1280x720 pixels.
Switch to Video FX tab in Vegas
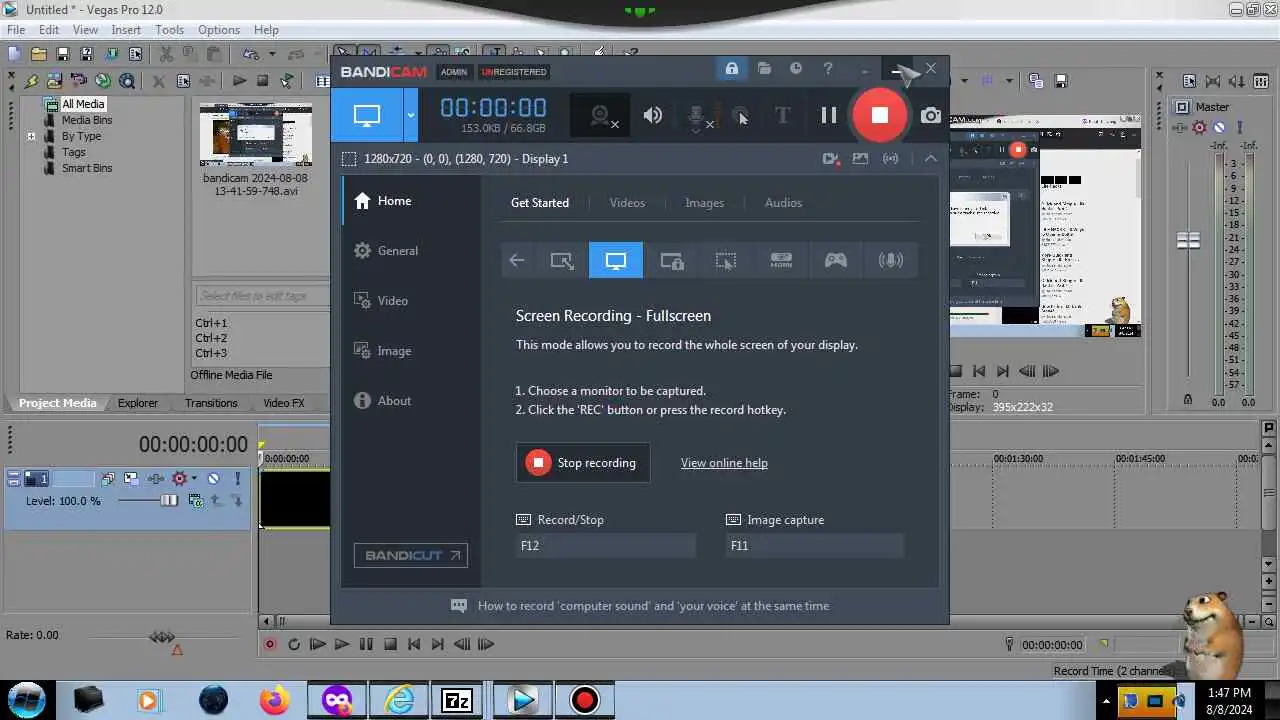coord(284,403)
